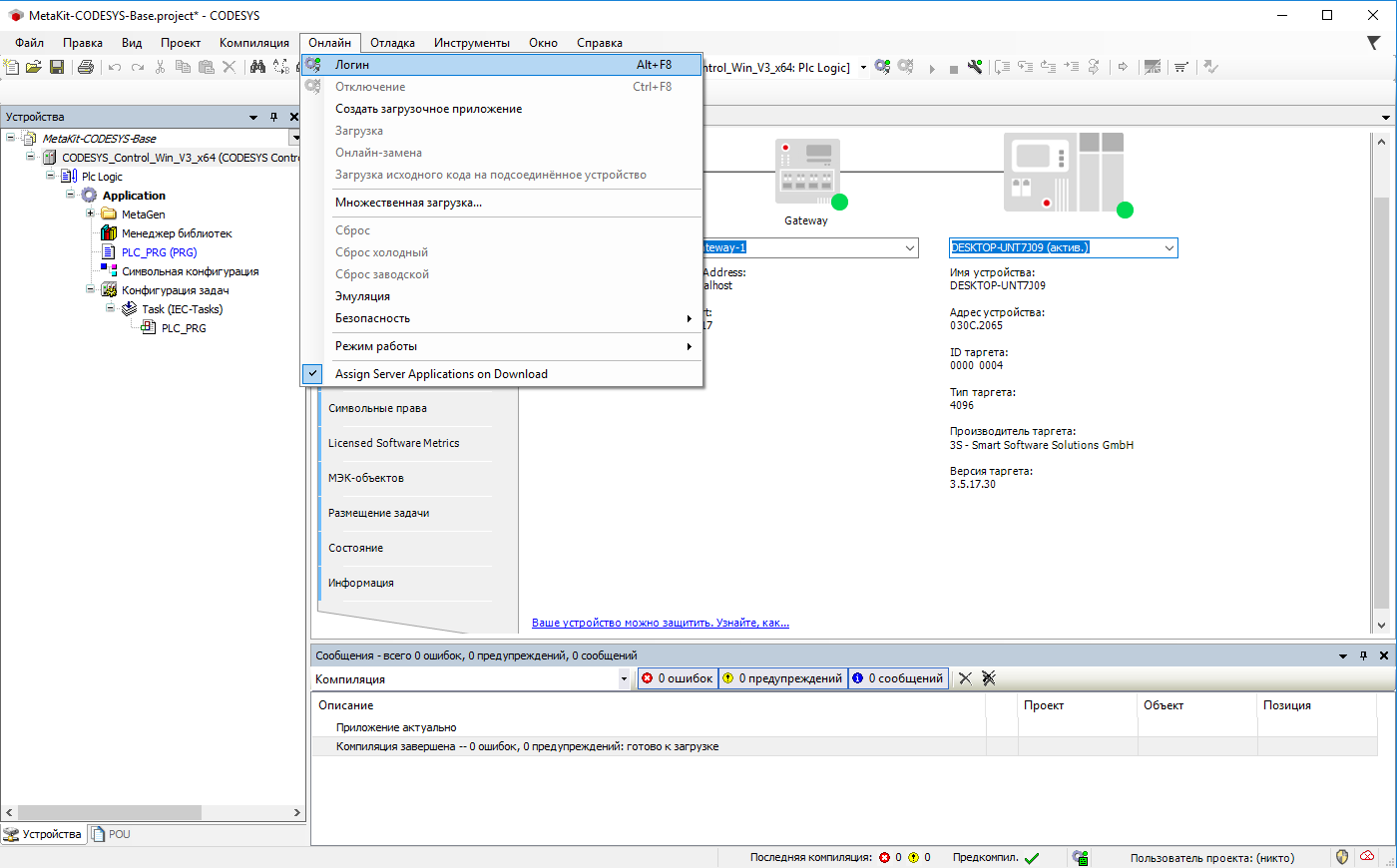The width and height of the screenshot is (1397, 868).
Task: Select Логин from the Онлайн menu
Action: click(503, 65)
